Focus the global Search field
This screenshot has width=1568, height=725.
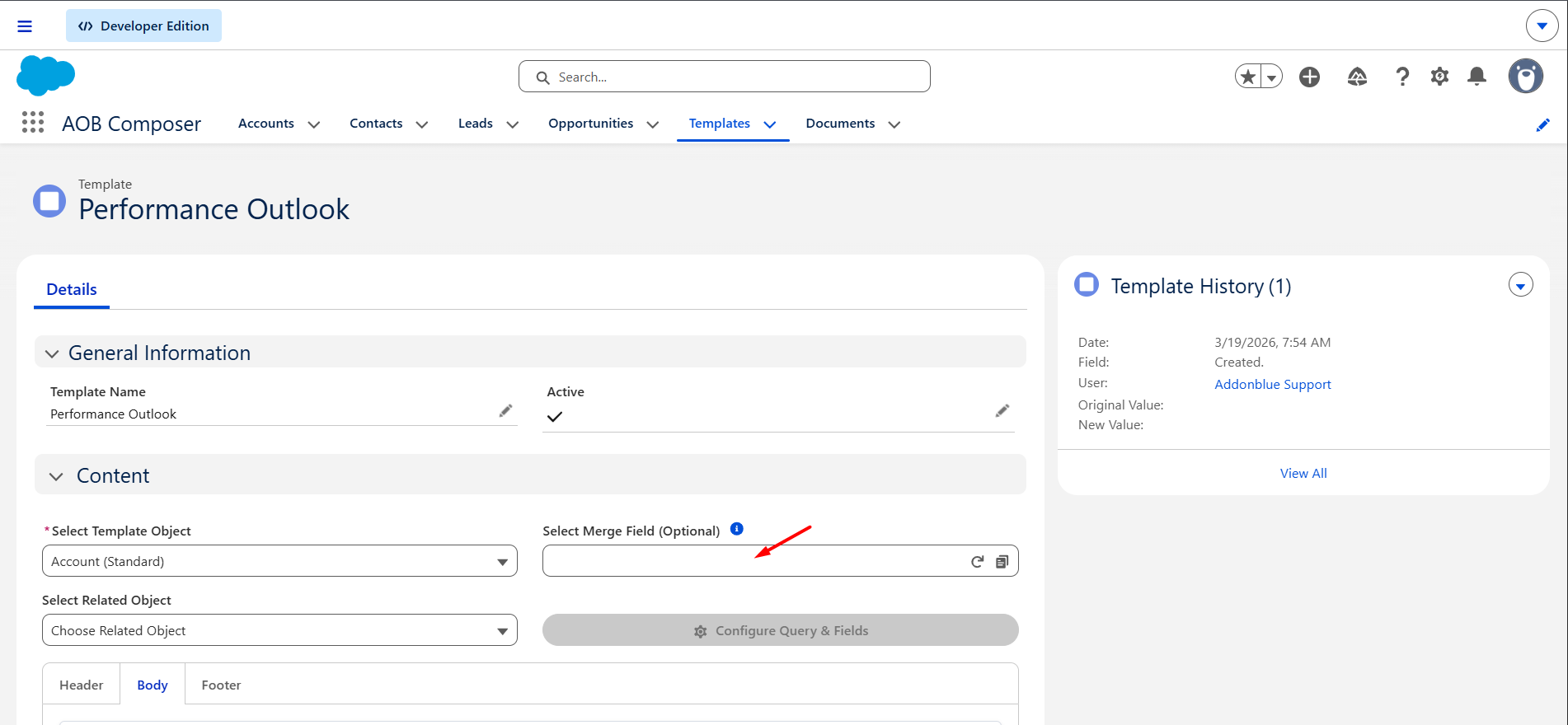coord(725,77)
